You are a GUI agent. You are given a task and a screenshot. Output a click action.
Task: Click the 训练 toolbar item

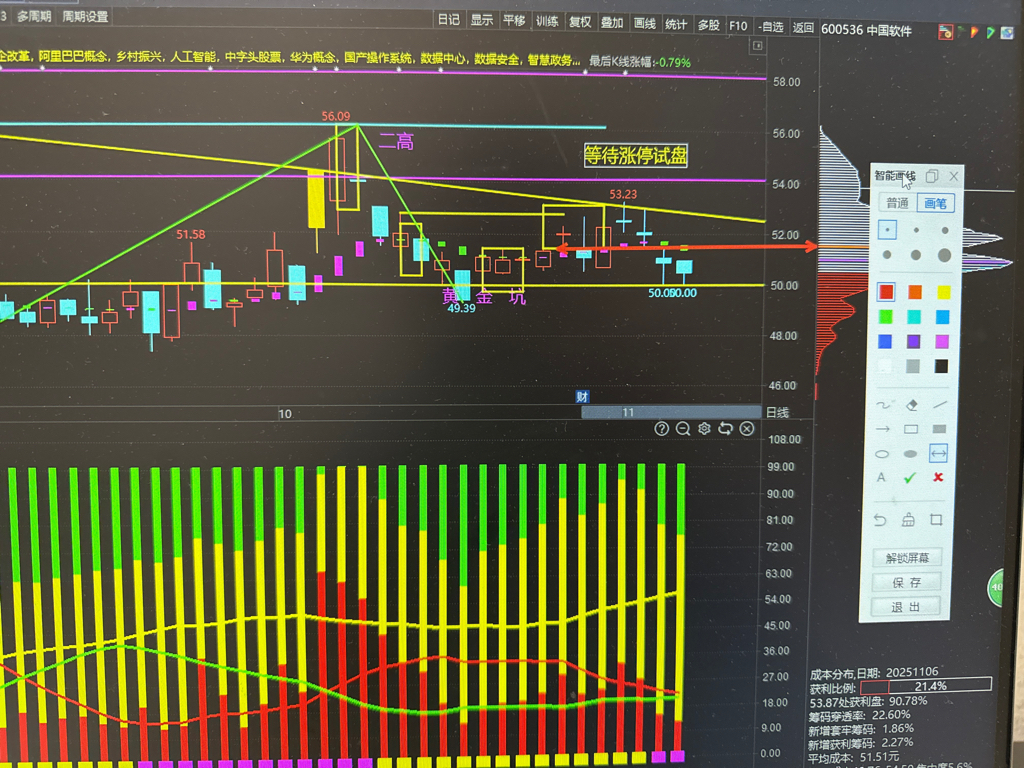click(547, 22)
